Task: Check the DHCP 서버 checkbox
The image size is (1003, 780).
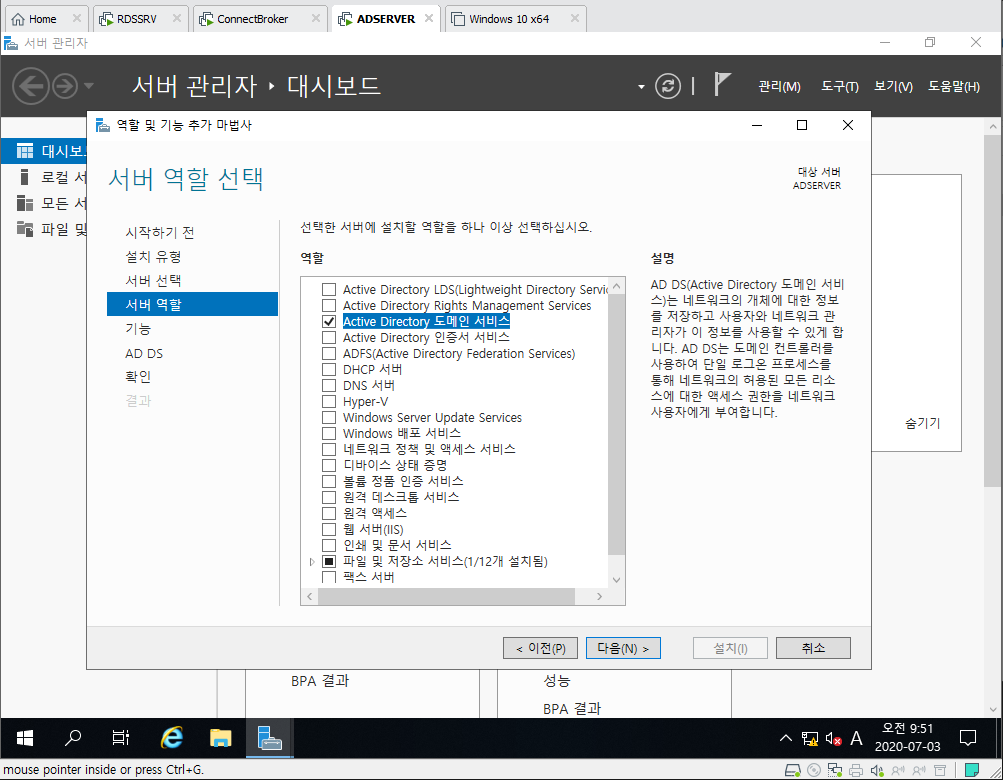Action: tap(329, 369)
